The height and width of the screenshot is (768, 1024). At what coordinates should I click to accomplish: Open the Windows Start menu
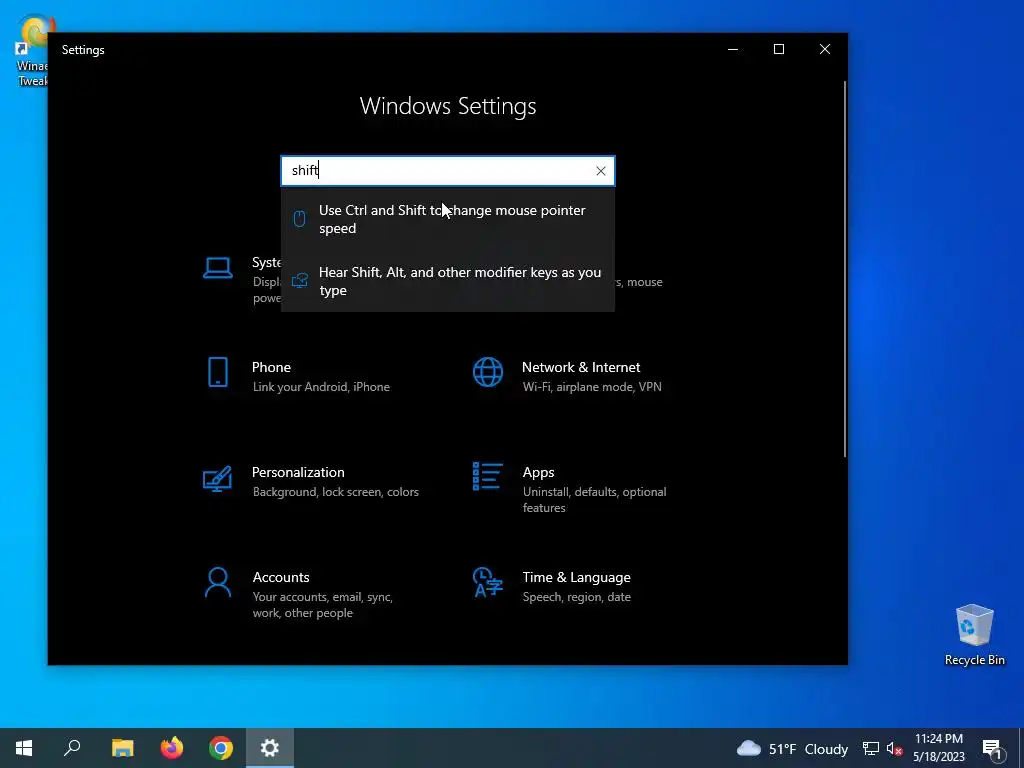[24, 748]
